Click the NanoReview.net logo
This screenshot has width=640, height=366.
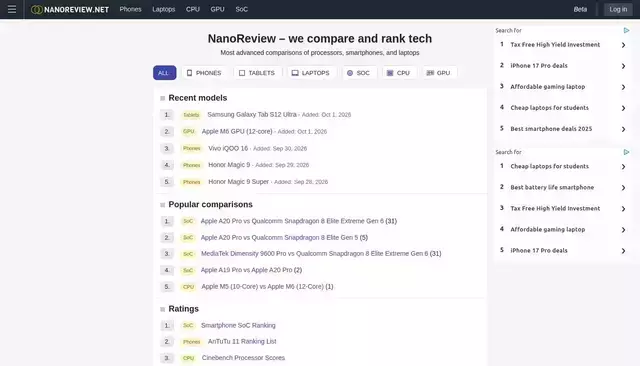(x=70, y=9)
